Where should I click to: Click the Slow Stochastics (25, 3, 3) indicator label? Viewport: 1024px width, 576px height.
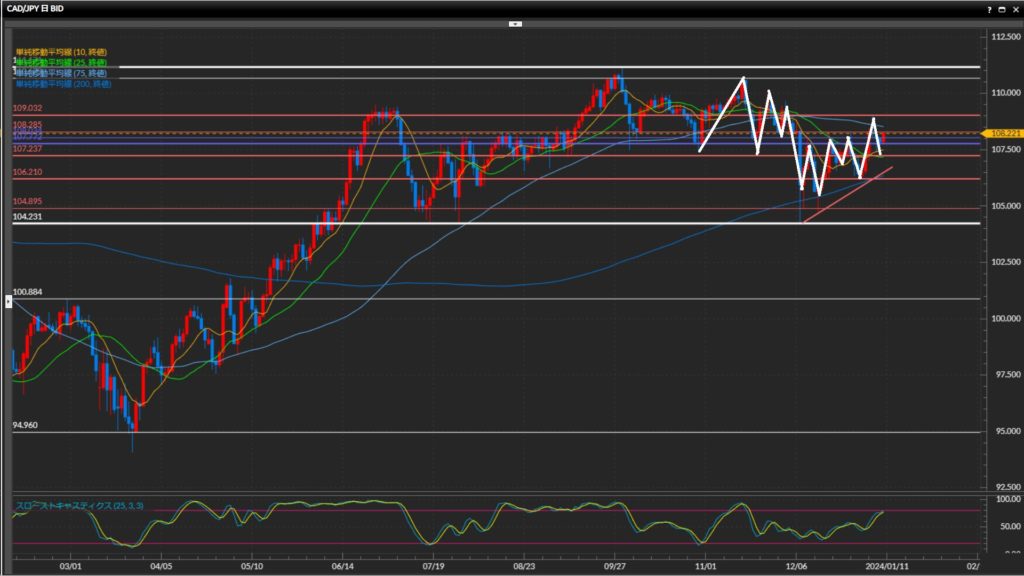[x=79, y=507]
